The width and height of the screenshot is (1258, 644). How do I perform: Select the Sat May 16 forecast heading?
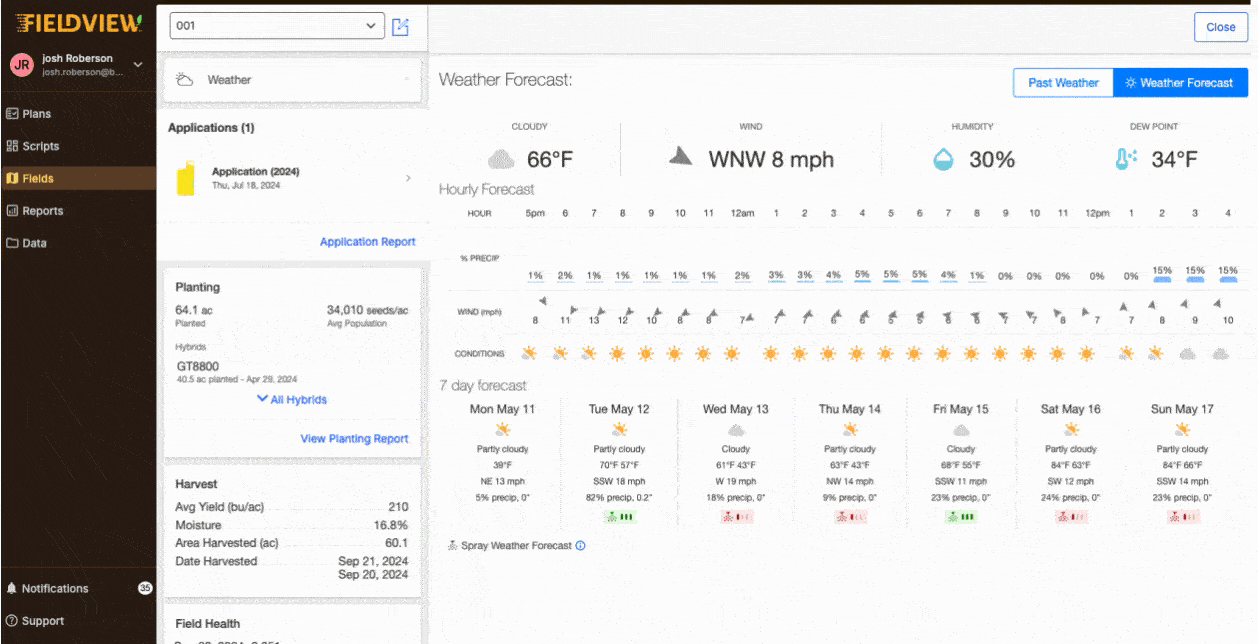click(1071, 409)
